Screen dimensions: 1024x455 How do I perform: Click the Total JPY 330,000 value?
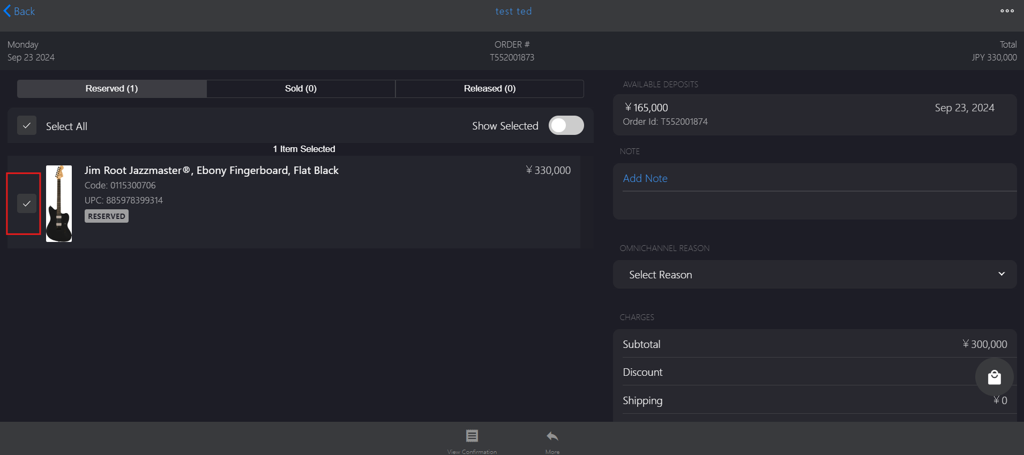coord(994,57)
